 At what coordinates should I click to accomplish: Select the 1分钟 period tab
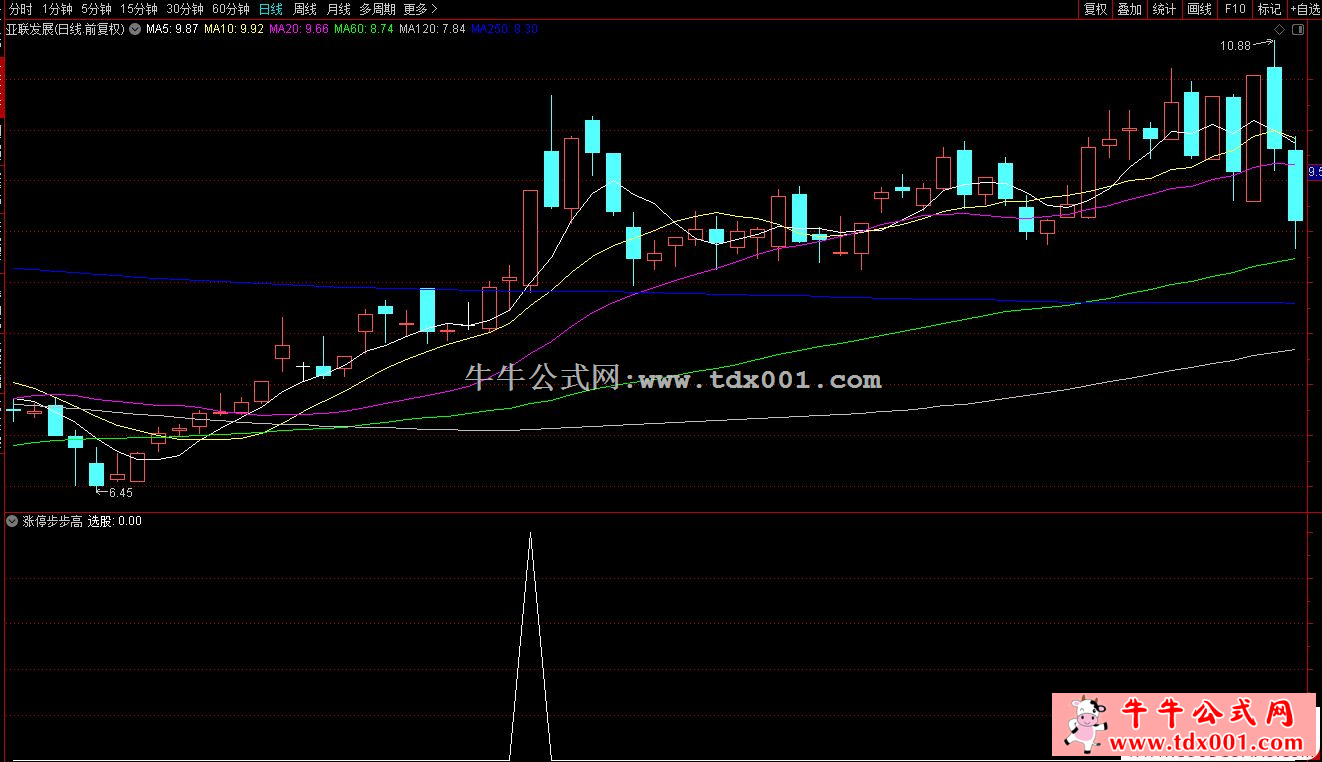click(x=58, y=9)
